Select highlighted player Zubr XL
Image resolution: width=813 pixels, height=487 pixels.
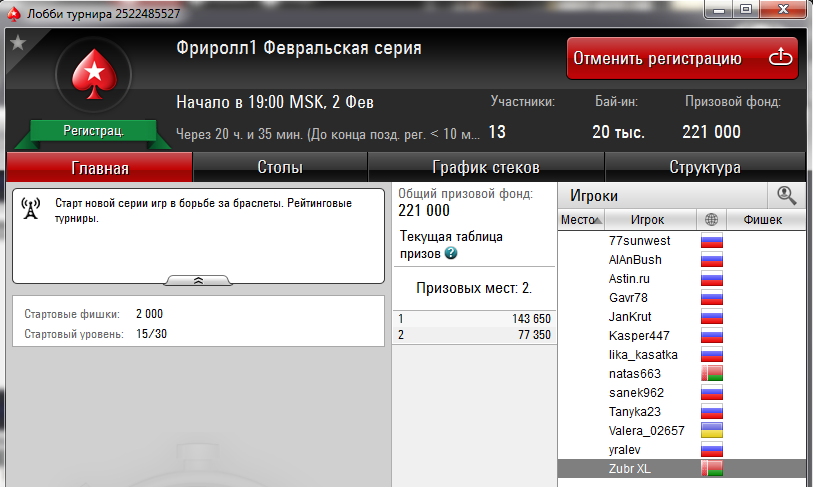682,469
